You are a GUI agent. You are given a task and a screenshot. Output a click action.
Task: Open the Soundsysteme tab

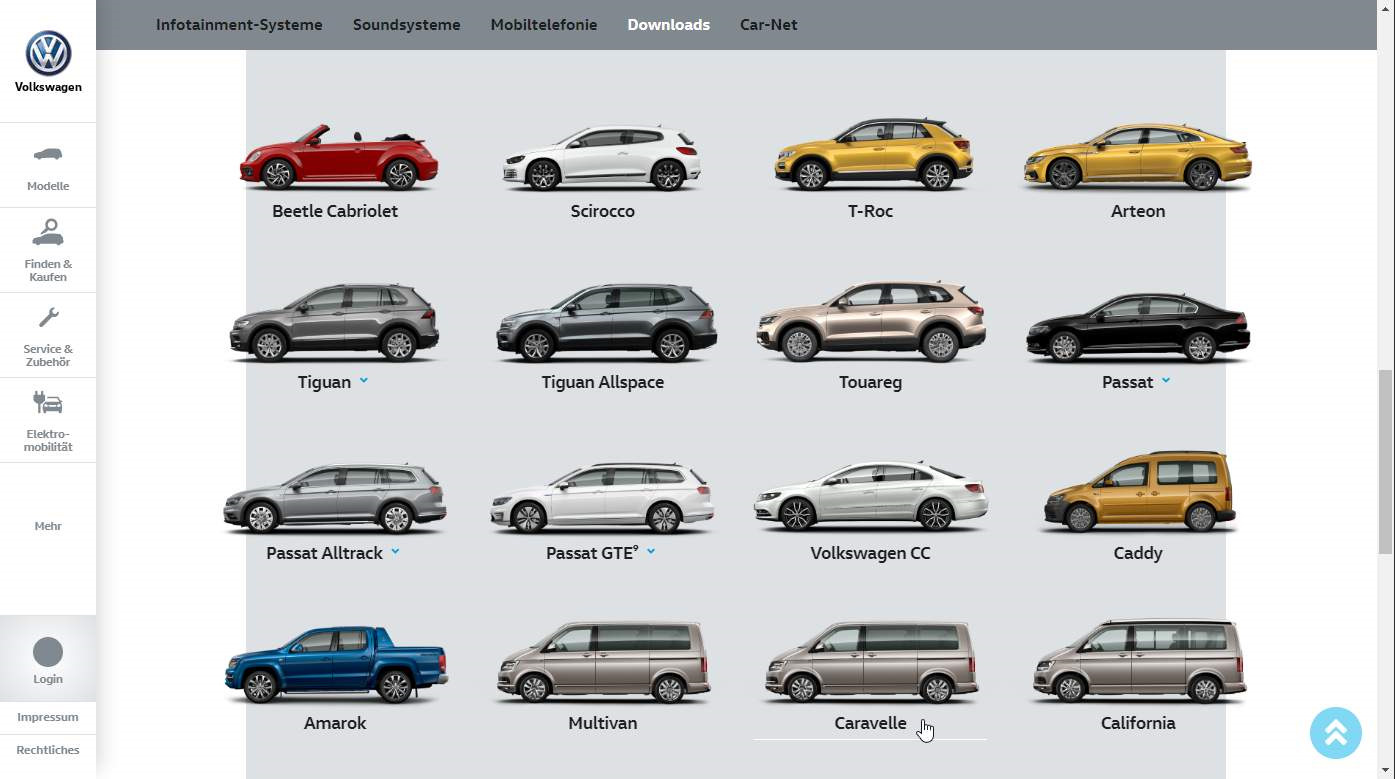click(x=407, y=25)
